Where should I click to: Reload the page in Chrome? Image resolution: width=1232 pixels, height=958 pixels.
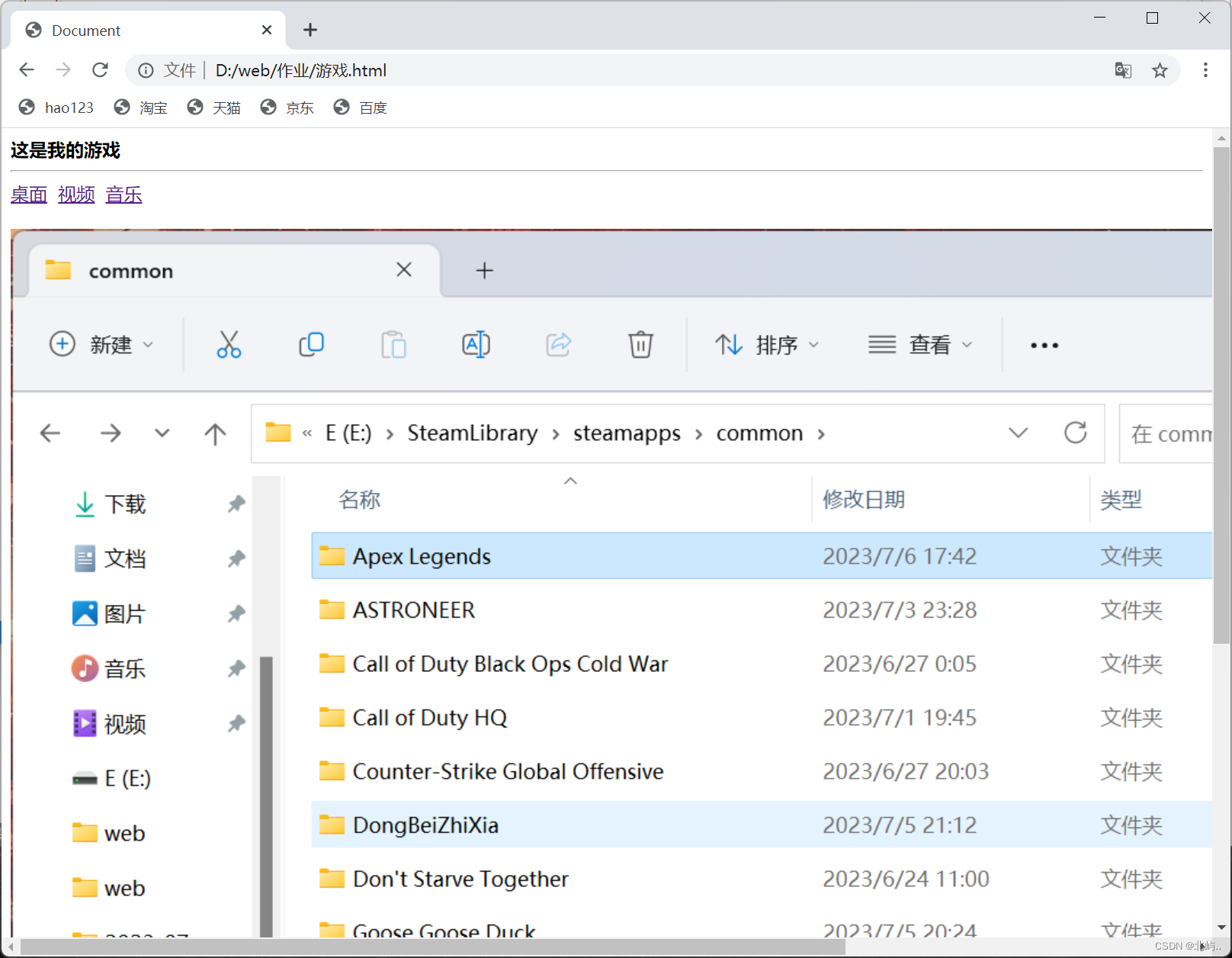[100, 70]
